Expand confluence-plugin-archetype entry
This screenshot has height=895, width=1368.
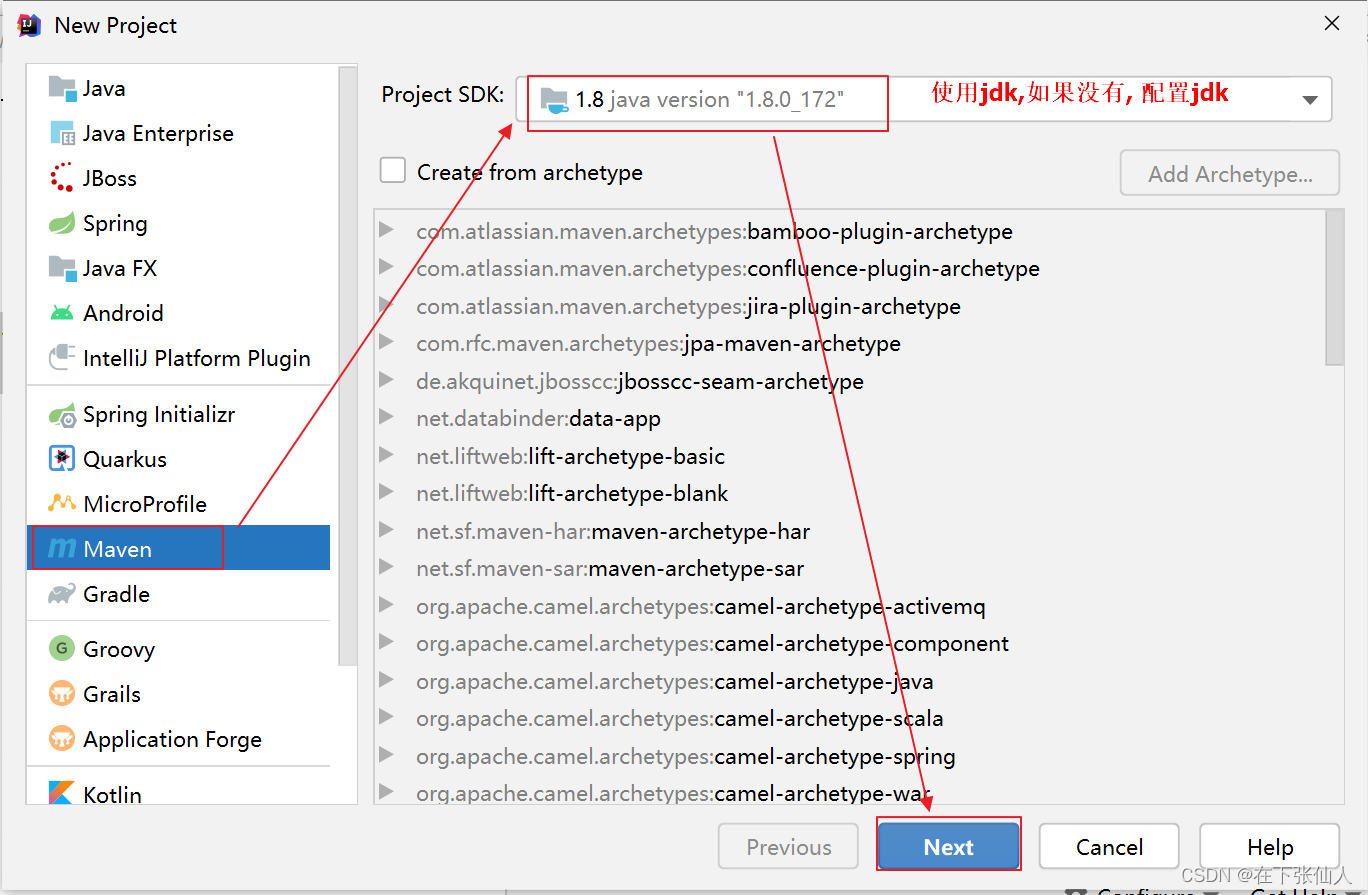tap(387, 267)
